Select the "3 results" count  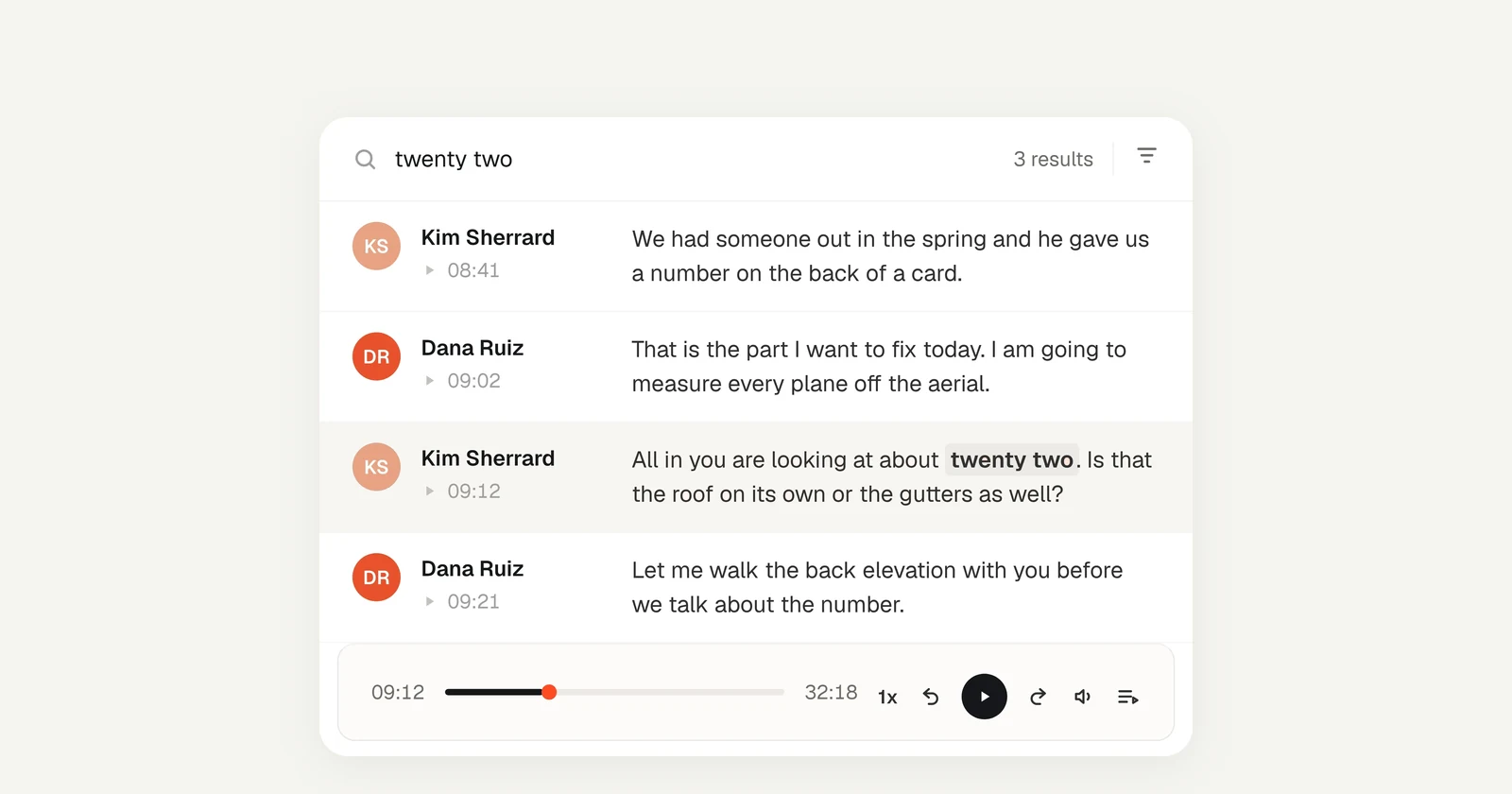click(x=1053, y=159)
